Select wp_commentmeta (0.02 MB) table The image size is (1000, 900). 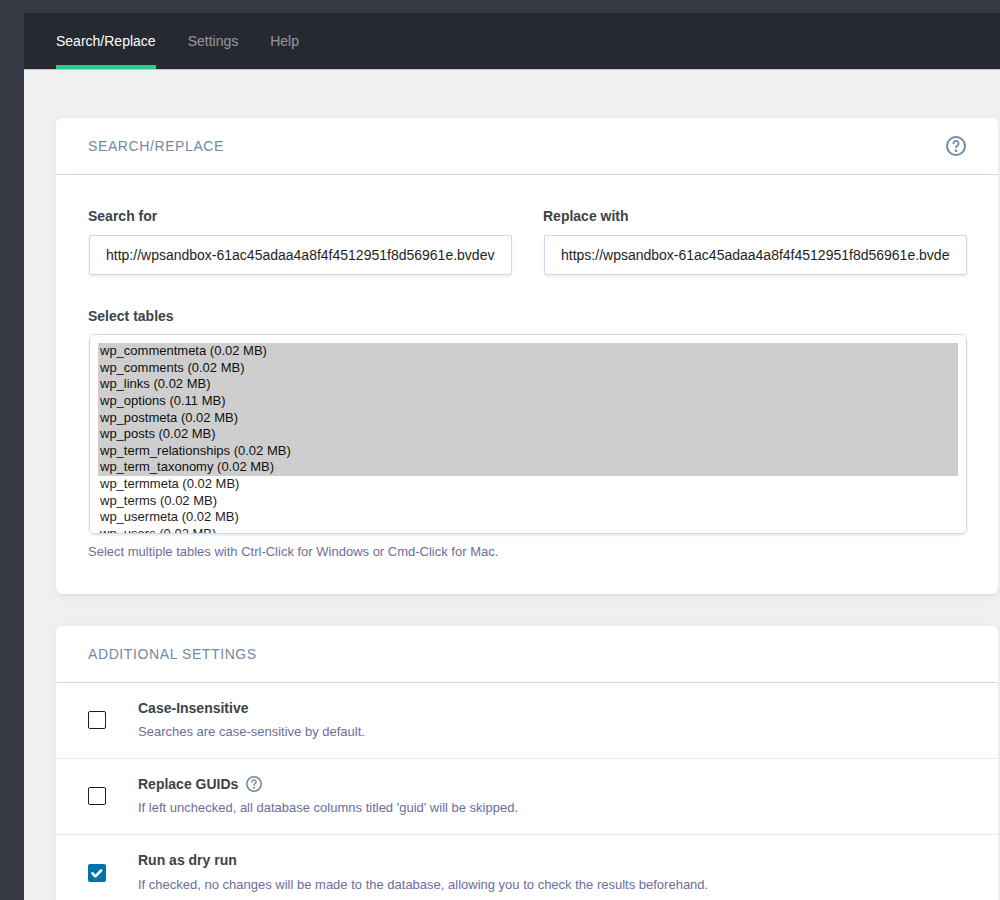click(528, 351)
